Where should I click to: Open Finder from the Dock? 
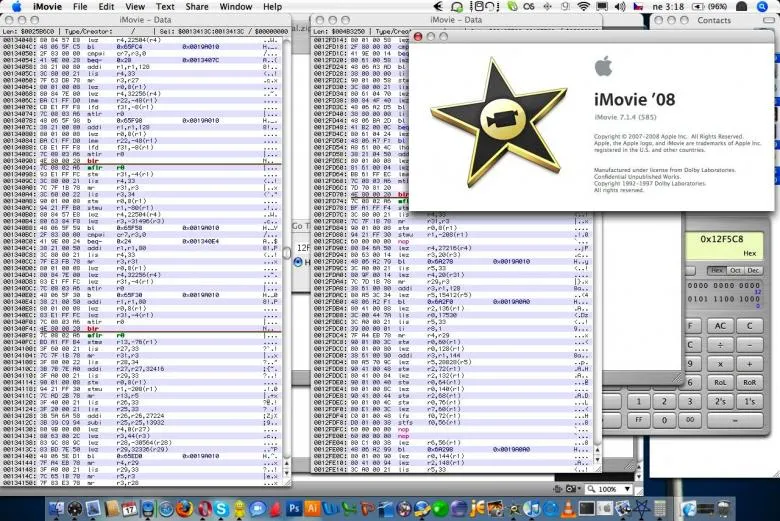56,508
